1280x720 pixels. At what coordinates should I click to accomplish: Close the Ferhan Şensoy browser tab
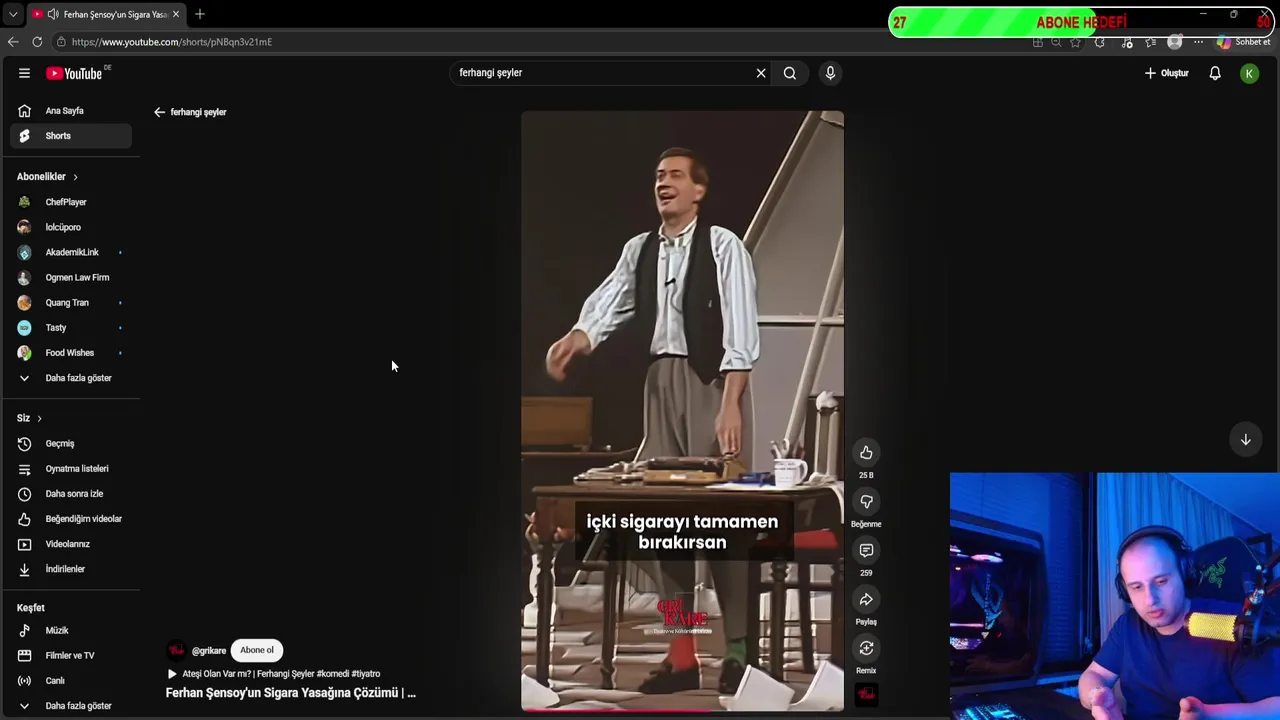[x=176, y=14]
